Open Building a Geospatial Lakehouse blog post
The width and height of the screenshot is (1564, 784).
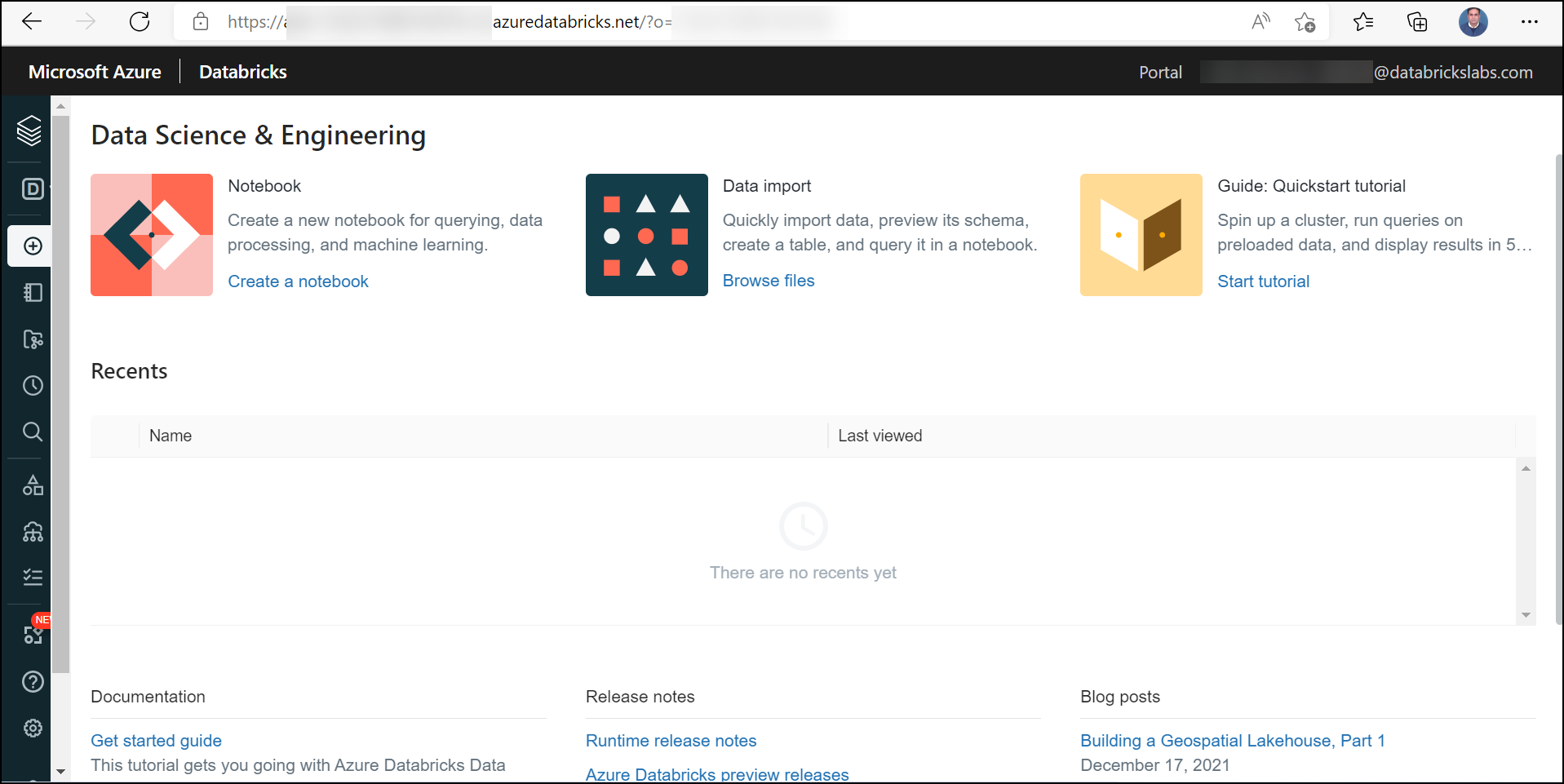tap(1233, 741)
